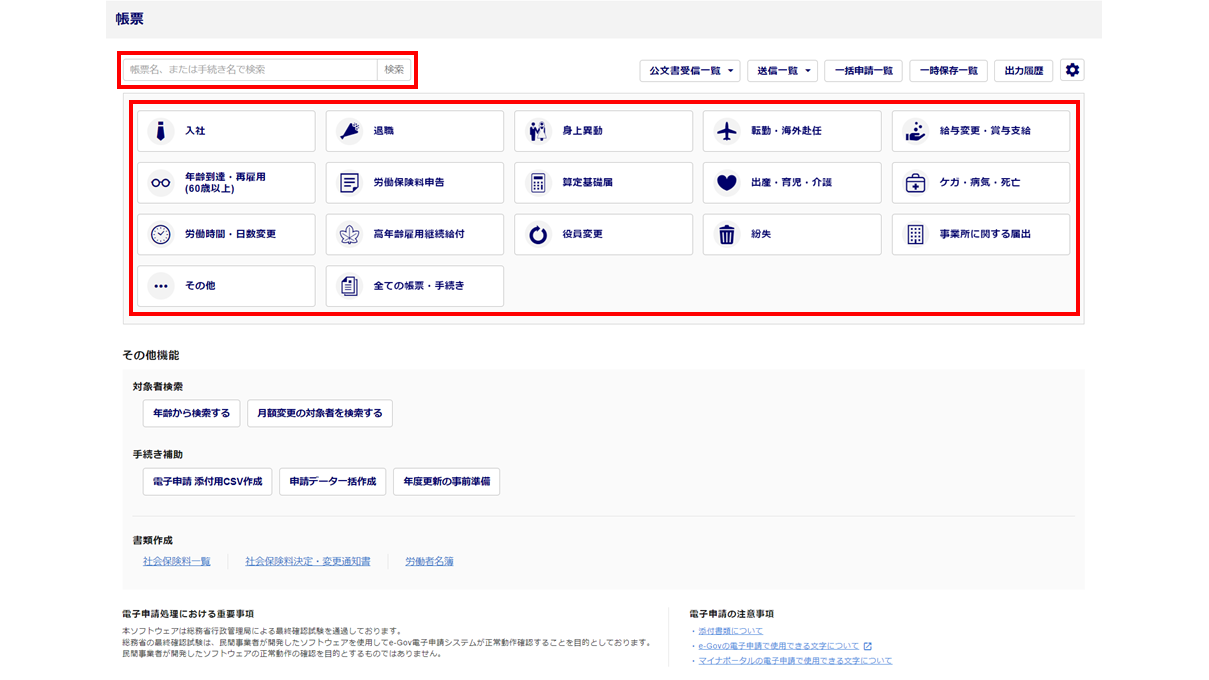This screenshot has height=680, width=1209.
Task: Expand the 送信一覧 dropdown
Action: coord(783,71)
